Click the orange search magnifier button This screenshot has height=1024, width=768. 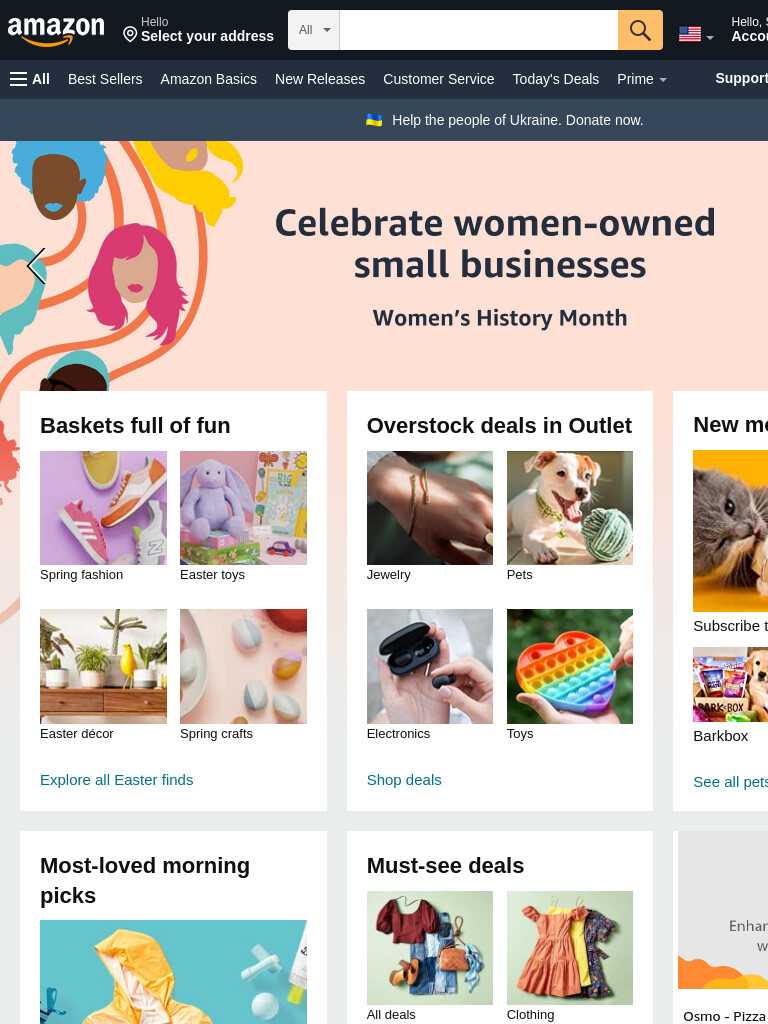[x=640, y=30]
